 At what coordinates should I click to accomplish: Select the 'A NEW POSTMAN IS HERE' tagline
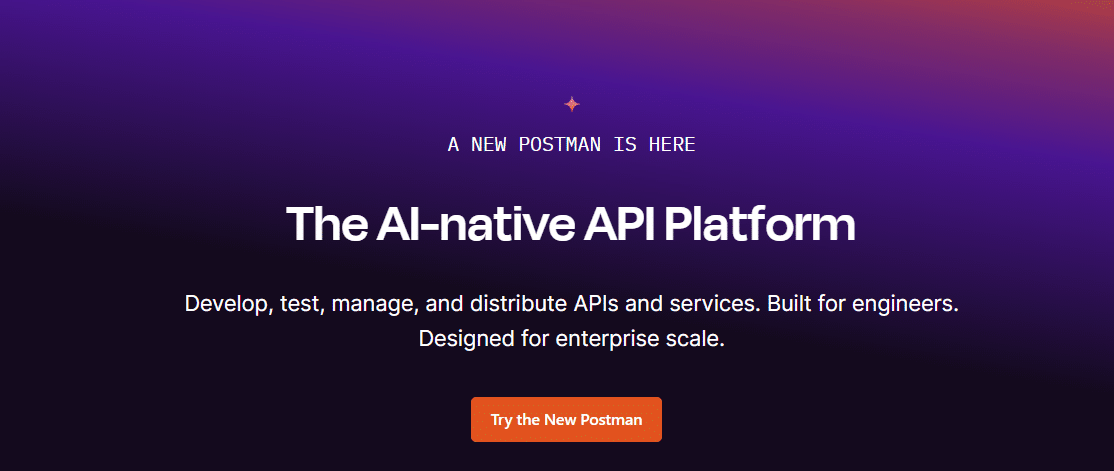pyautogui.click(x=571, y=145)
